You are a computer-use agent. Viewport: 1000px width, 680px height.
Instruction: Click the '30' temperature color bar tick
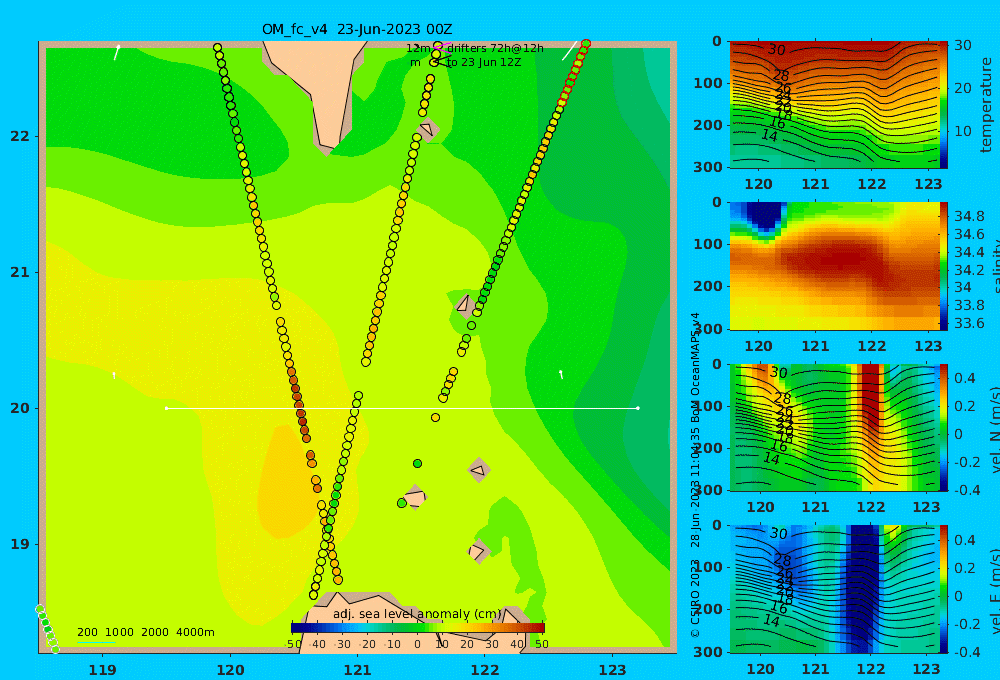(x=963, y=45)
